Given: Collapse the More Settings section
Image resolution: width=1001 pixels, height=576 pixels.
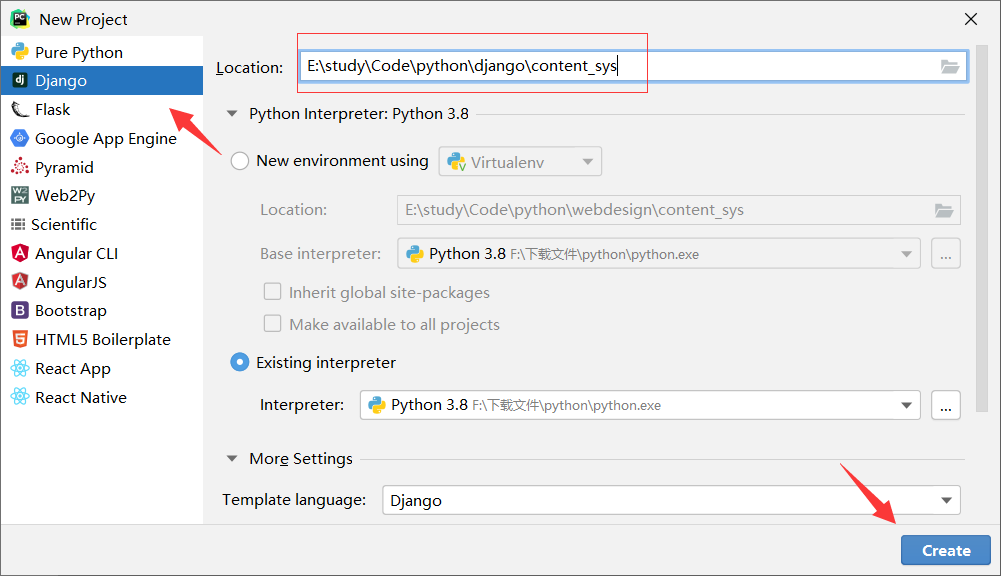Looking at the screenshot, I should pyautogui.click(x=232, y=459).
